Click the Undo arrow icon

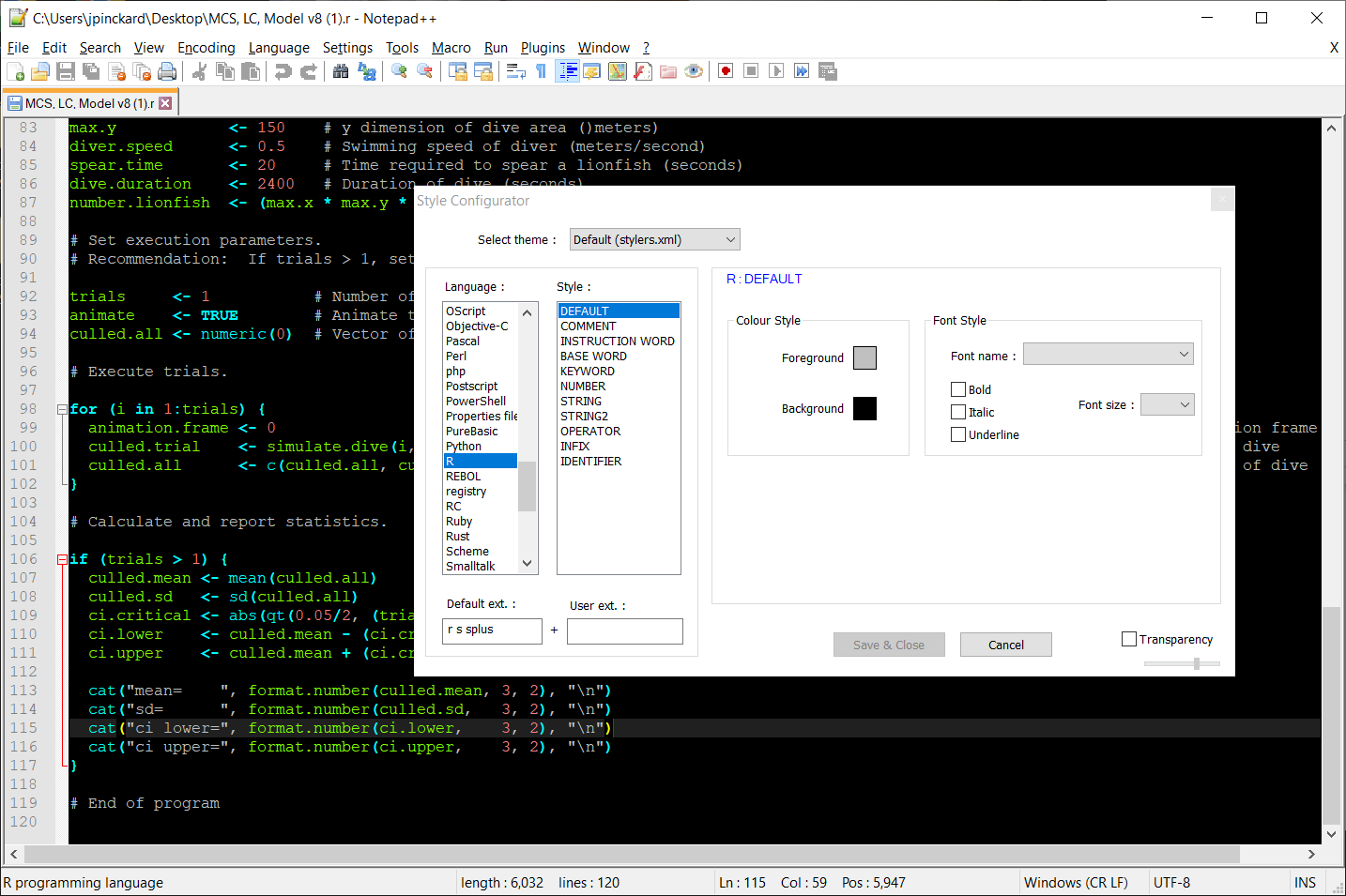point(283,71)
